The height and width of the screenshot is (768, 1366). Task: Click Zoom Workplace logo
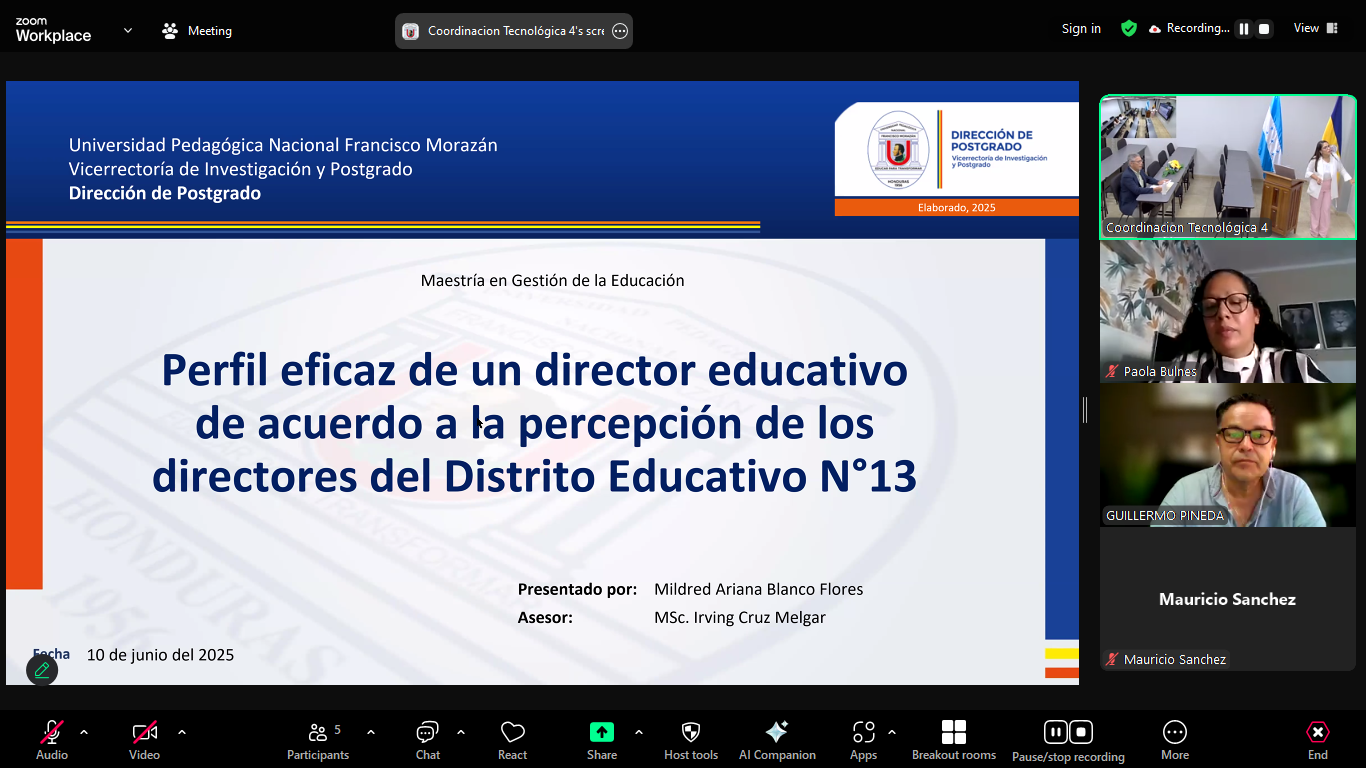click(53, 30)
